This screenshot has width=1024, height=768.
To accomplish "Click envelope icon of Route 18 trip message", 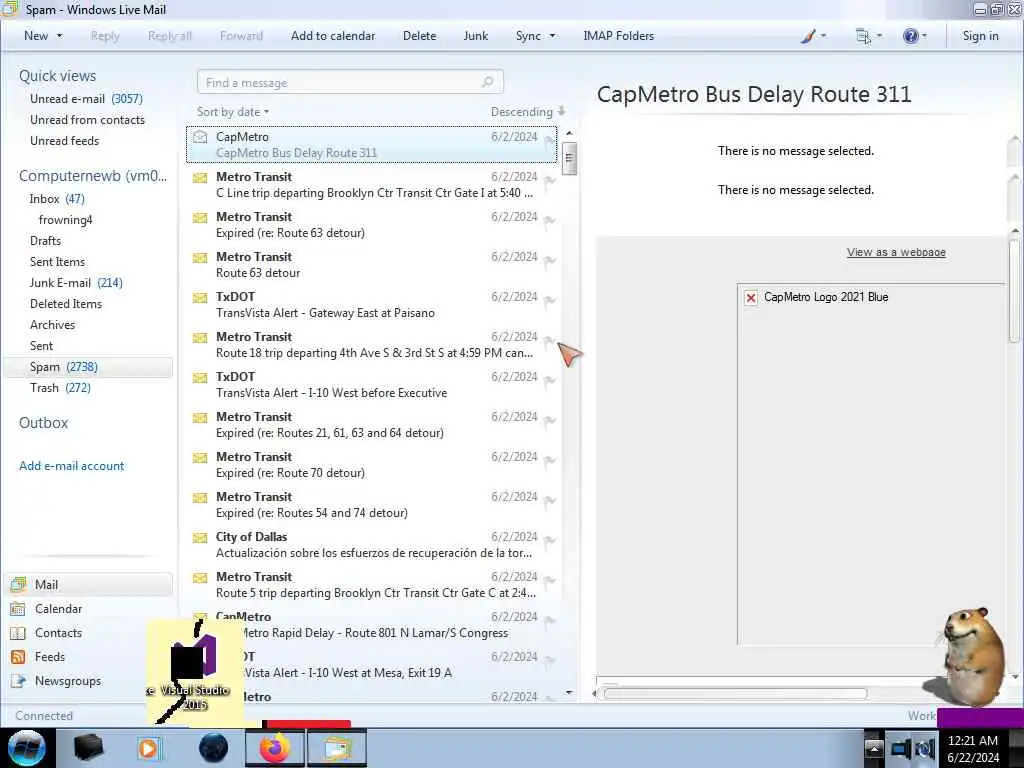I will pyautogui.click(x=200, y=338).
